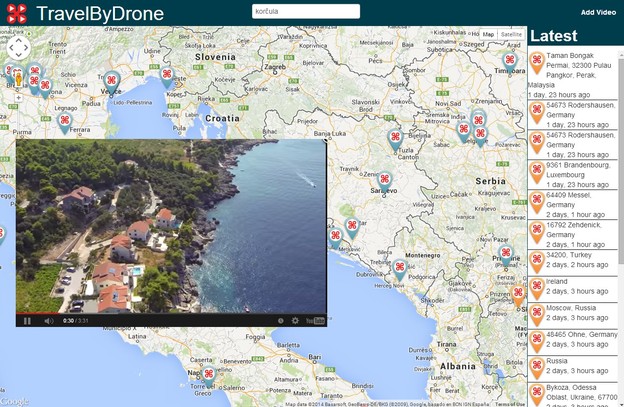Click the drone marker near Metković coast

point(335,238)
